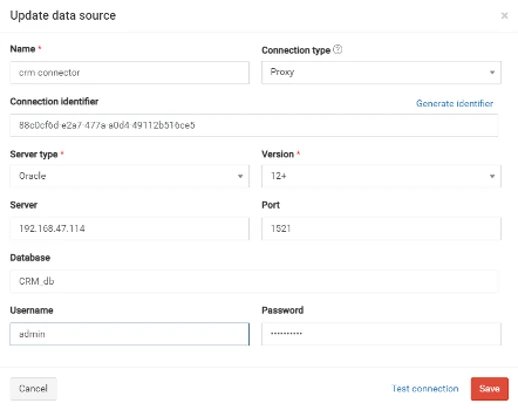Click the Version dropdown arrow icon
This screenshot has width=518, height=410.
tap(492, 176)
